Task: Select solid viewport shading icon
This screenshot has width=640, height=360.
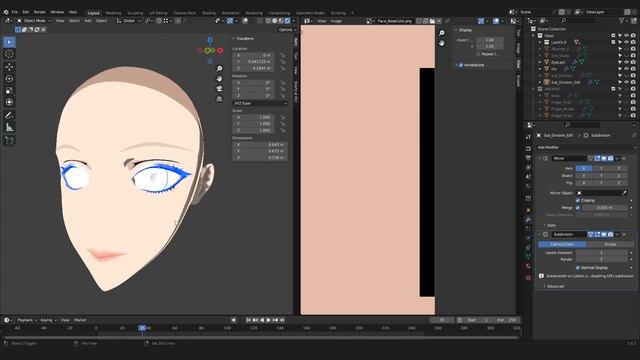Action: pos(274,20)
